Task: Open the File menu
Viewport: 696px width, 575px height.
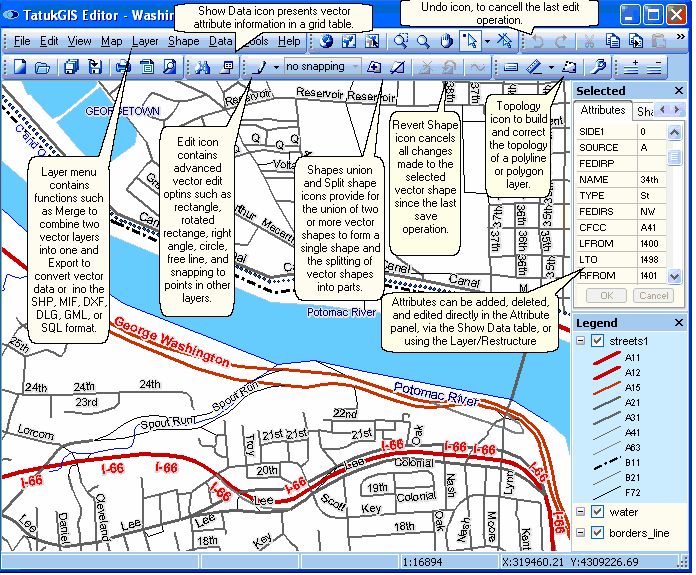Action: pos(22,41)
